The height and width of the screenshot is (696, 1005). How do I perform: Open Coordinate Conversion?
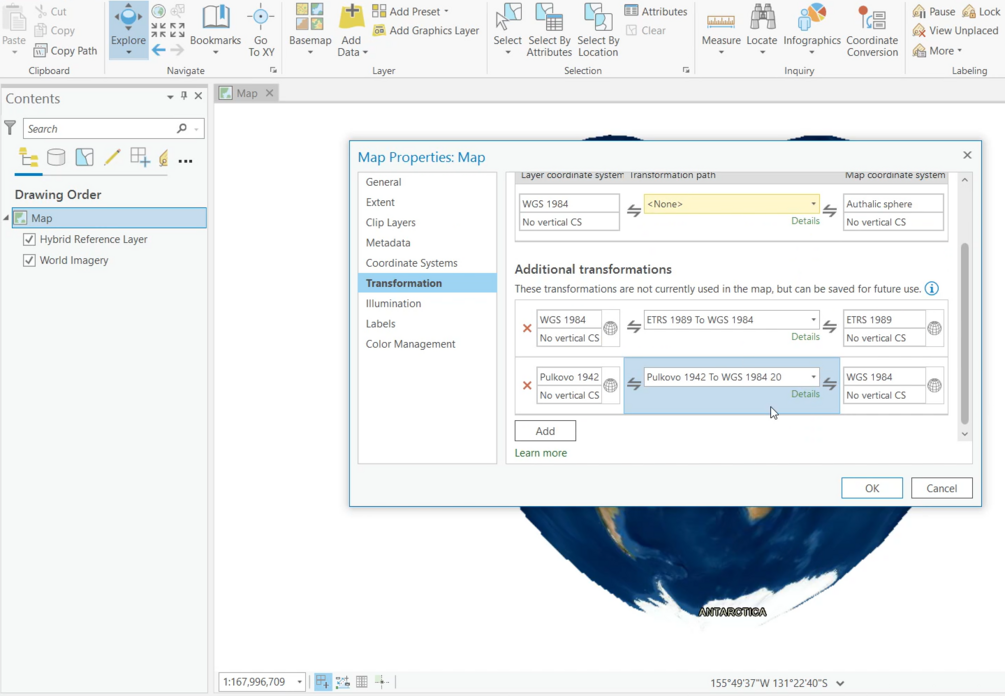872,29
